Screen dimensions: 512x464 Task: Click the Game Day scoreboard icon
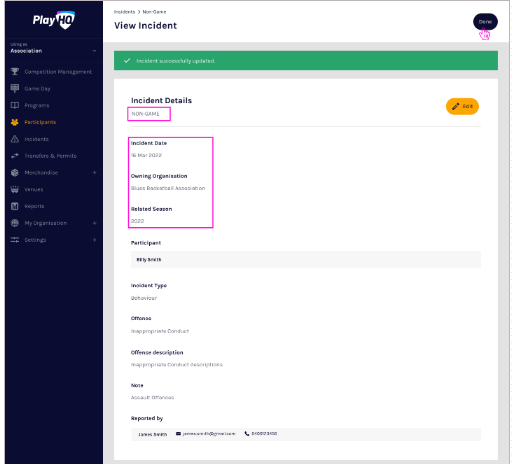[x=15, y=88]
